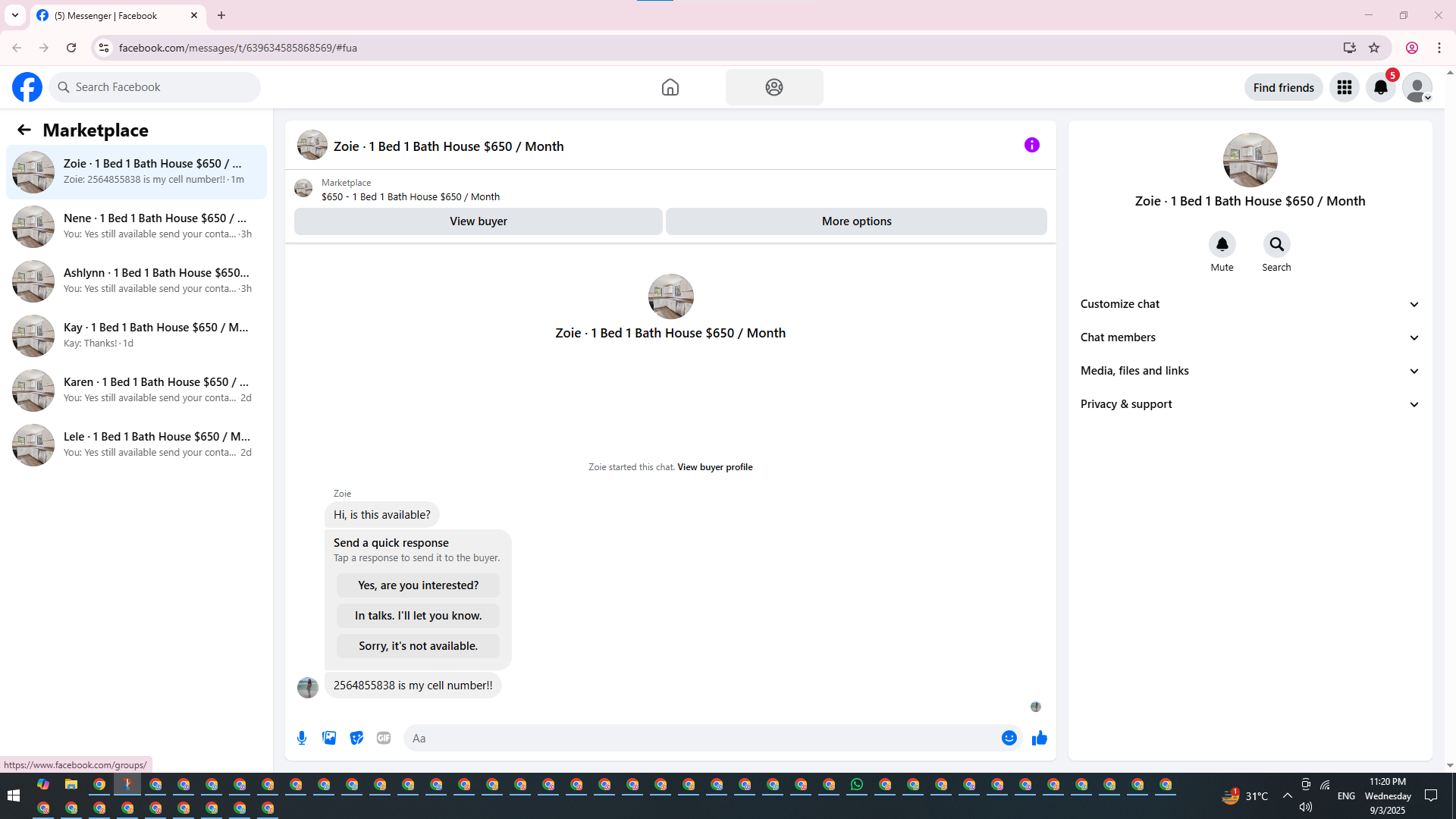Search within the conversation
Image resolution: width=1456 pixels, height=819 pixels.
coord(1277,244)
